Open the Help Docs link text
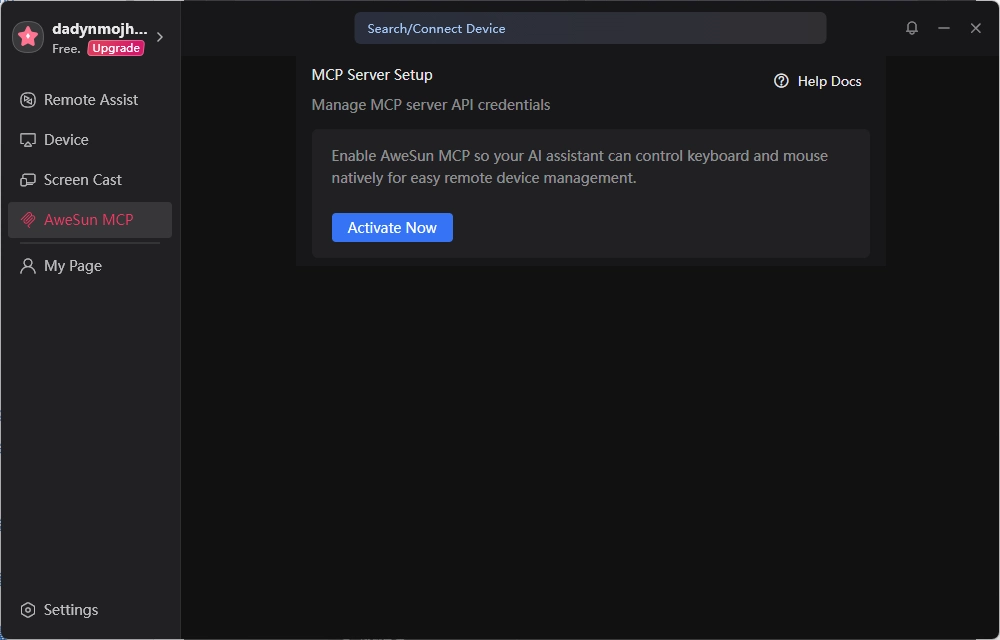This screenshot has height=640, width=1000. pos(829,82)
